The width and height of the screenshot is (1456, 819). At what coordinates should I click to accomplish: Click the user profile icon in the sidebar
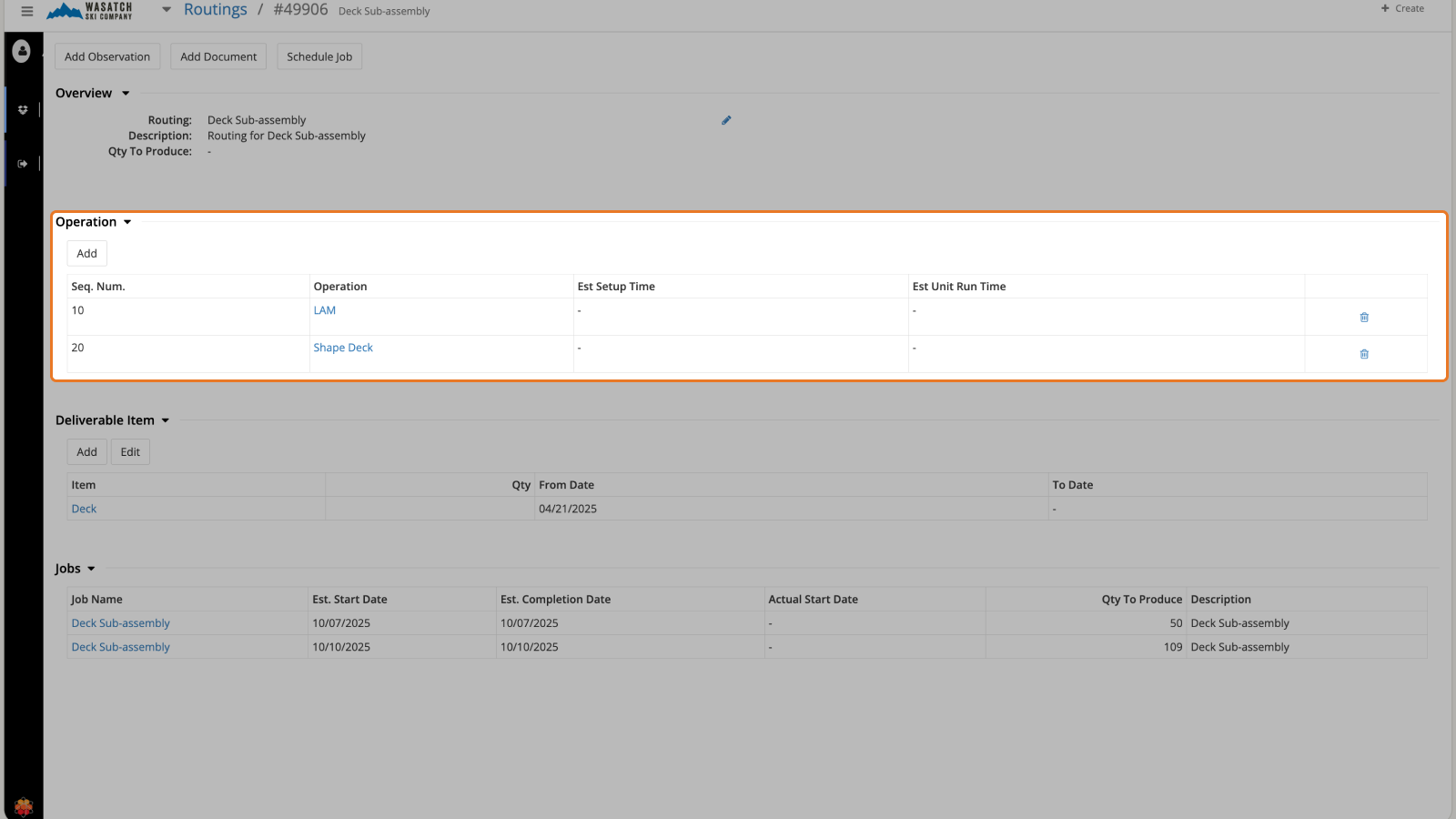(22, 52)
